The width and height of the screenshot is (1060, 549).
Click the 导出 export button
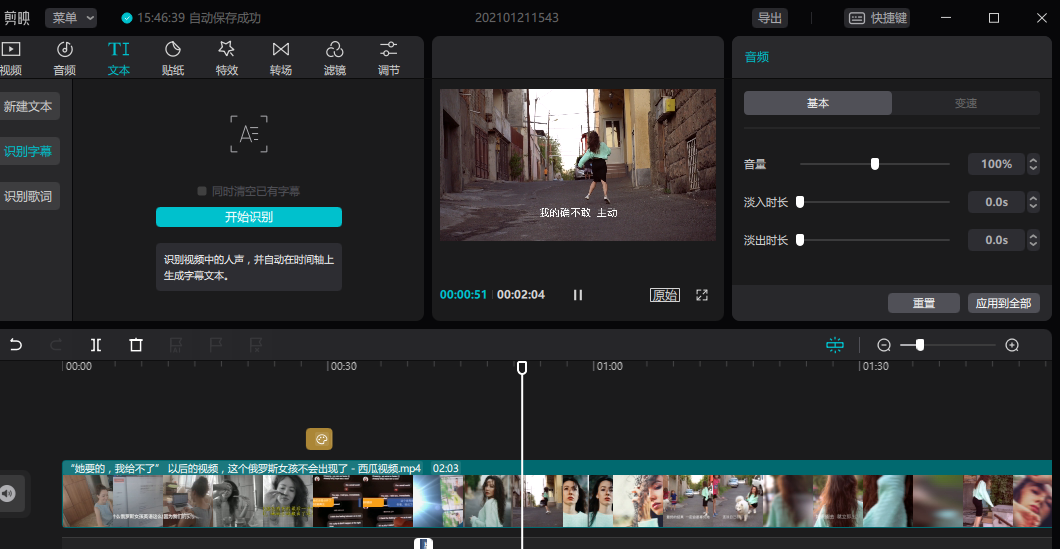pyautogui.click(x=770, y=18)
